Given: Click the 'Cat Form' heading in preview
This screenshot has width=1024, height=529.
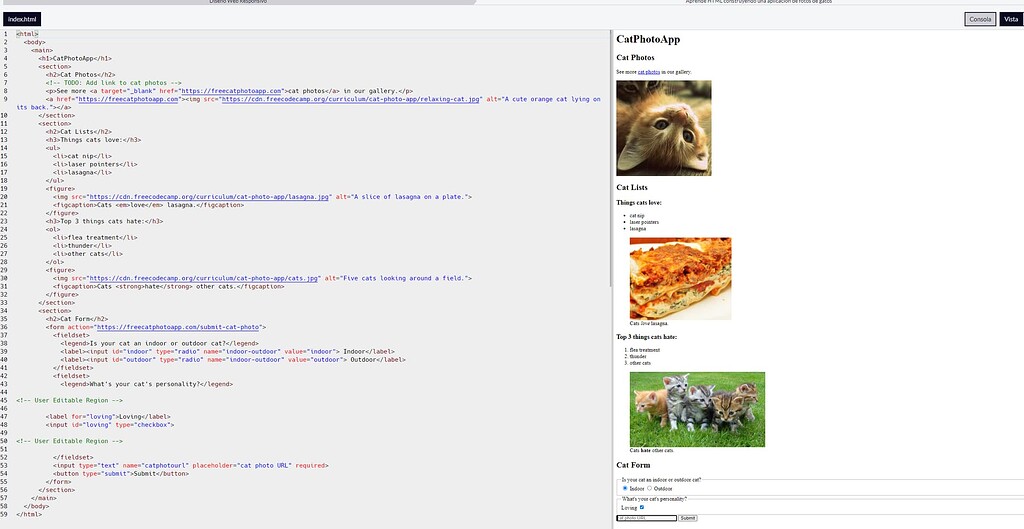Looking at the screenshot, I should (x=633, y=465).
